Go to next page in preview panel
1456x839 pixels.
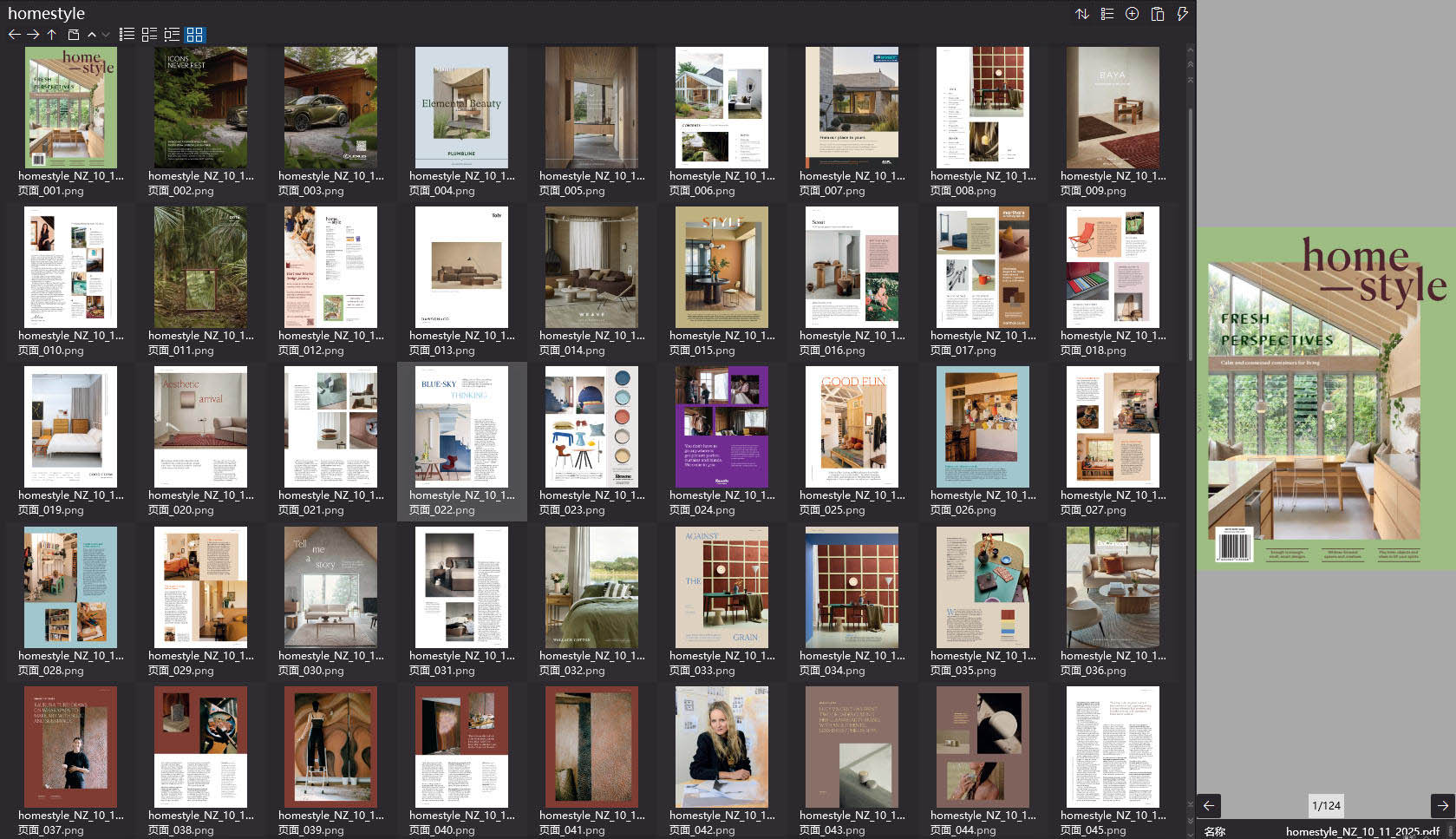(x=1442, y=806)
